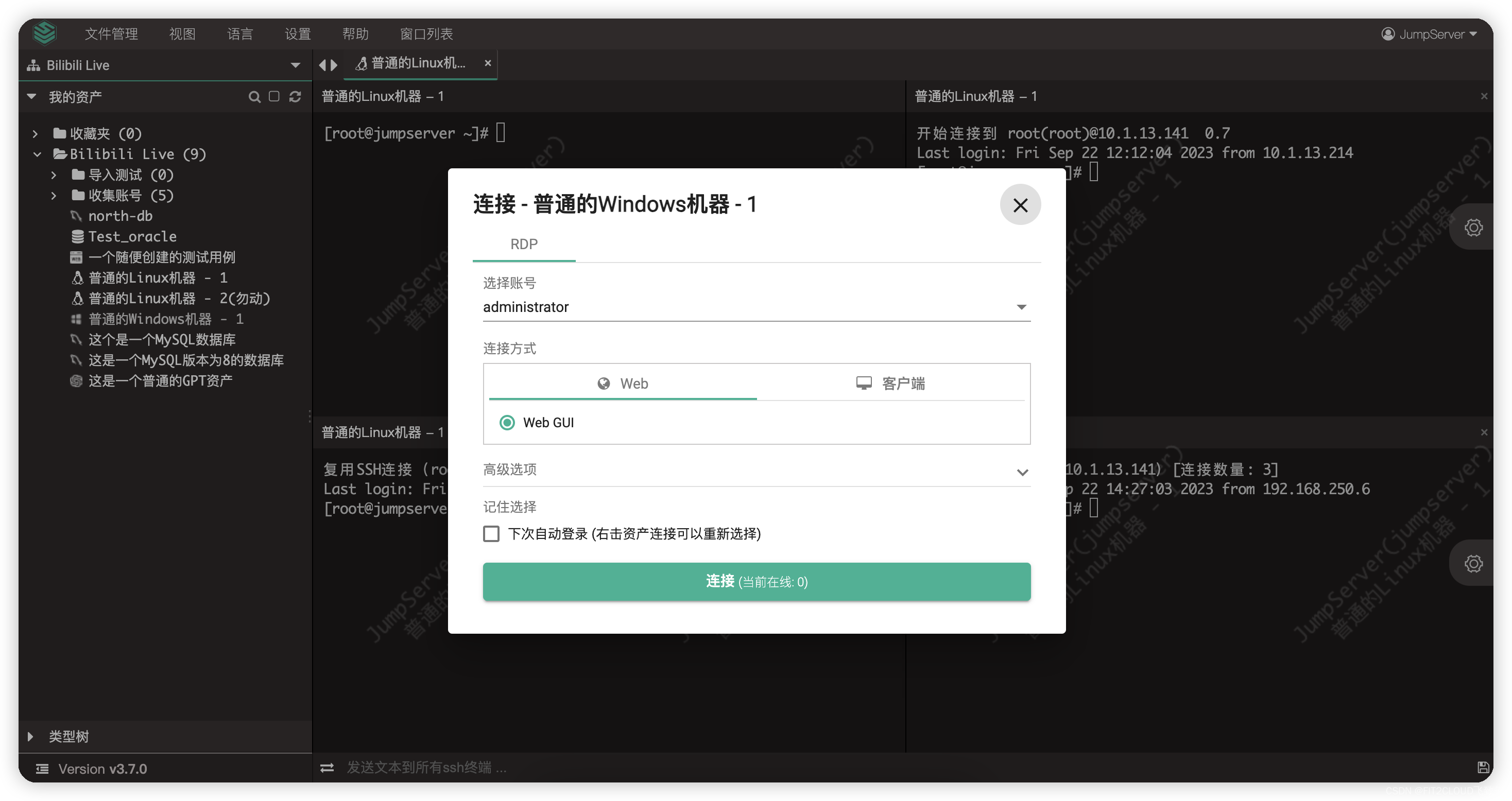Viewport: 1512px width, 801px height.
Task: Click the swap icon next to ssh broadcast bar
Action: pyautogui.click(x=327, y=768)
